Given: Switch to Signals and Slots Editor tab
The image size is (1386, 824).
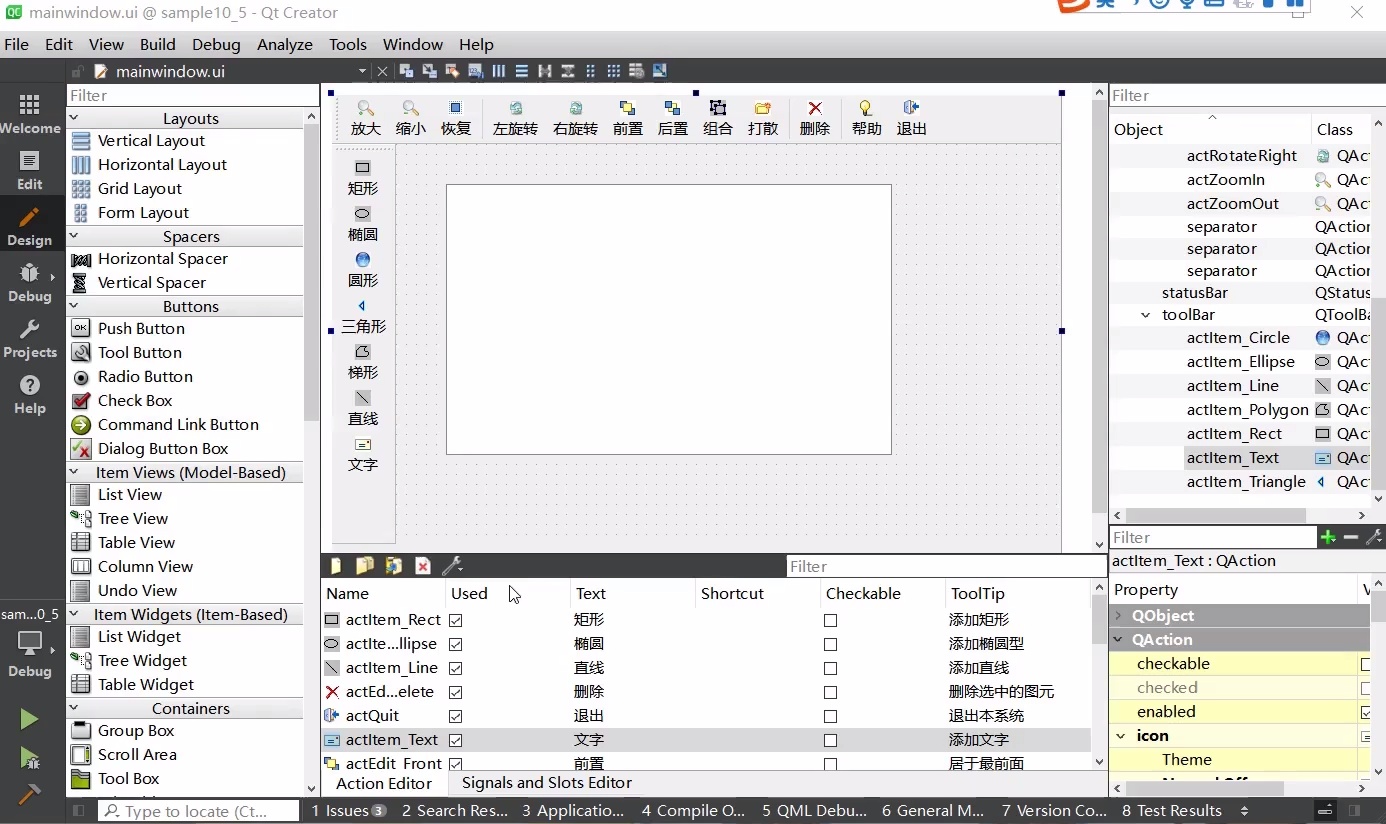Looking at the screenshot, I should tap(547, 783).
